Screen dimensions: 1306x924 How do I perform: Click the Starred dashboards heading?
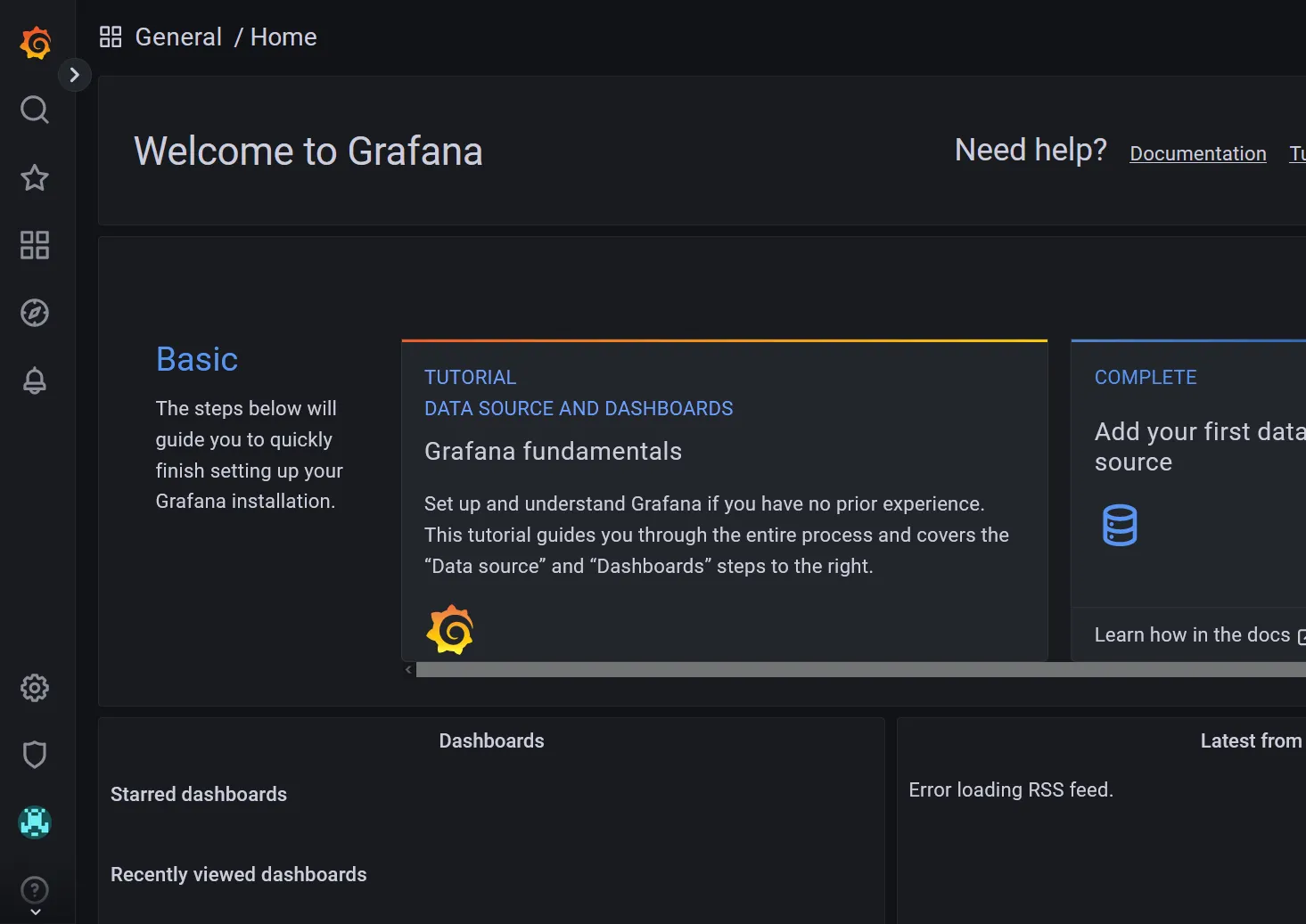coord(199,794)
